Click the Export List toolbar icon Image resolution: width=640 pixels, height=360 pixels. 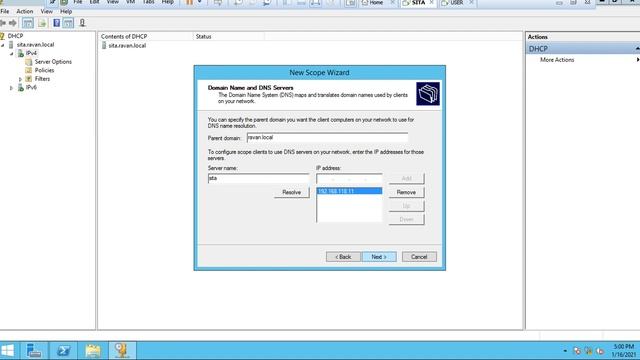click(42, 23)
